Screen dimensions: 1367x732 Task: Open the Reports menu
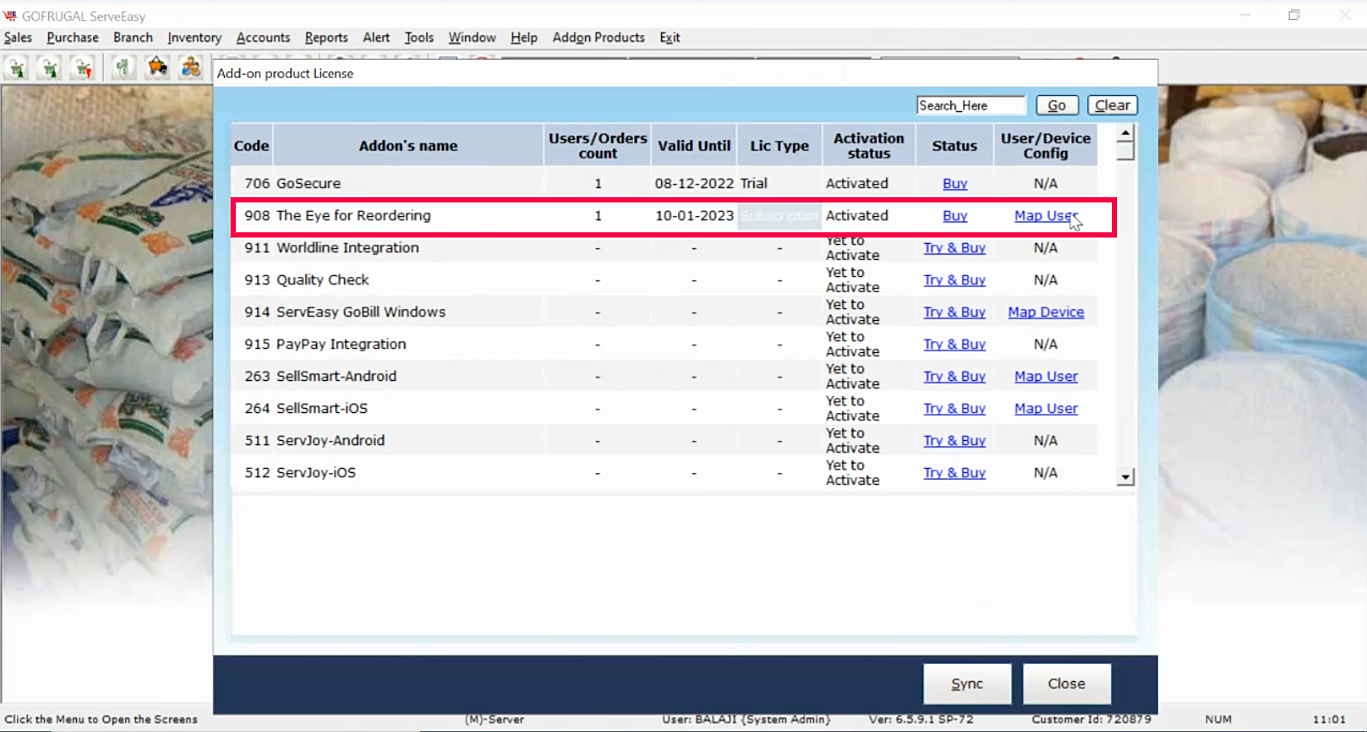click(x=326, y=38)
